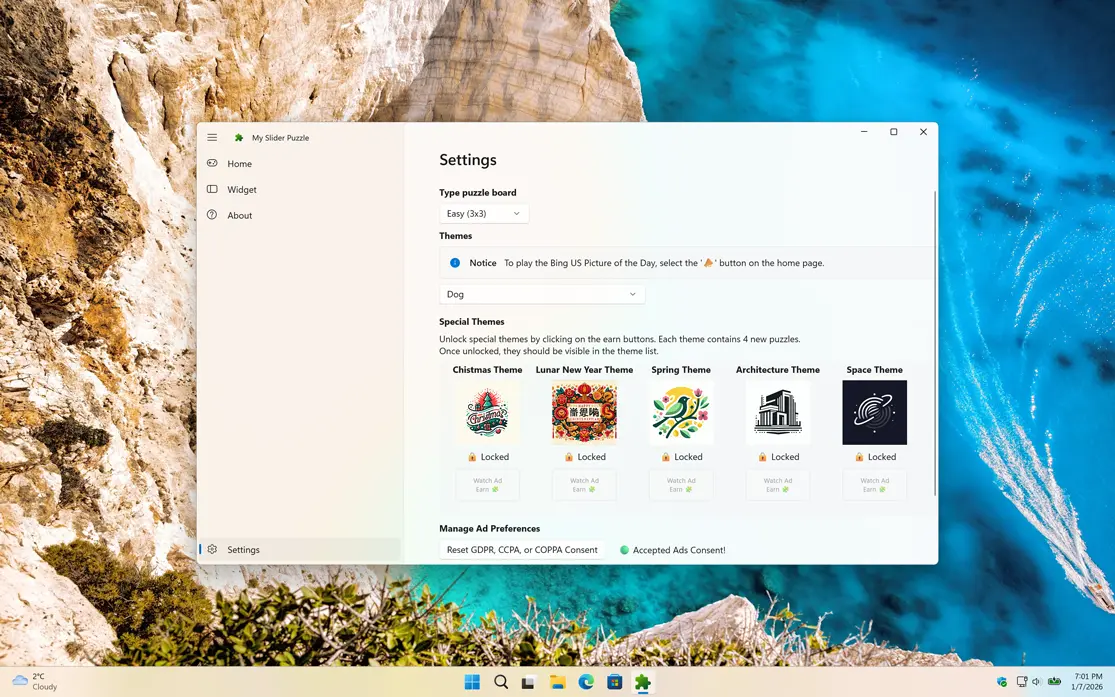This screenshot has height=697, width=1115.
Task: Toggle the hamburger navigation menu
Action: 212,137
